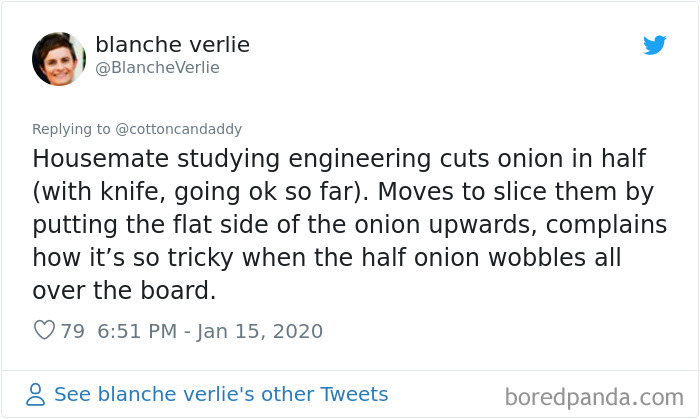Like the tweet with the heart icon
700x419 pixels.
point(44,331)
